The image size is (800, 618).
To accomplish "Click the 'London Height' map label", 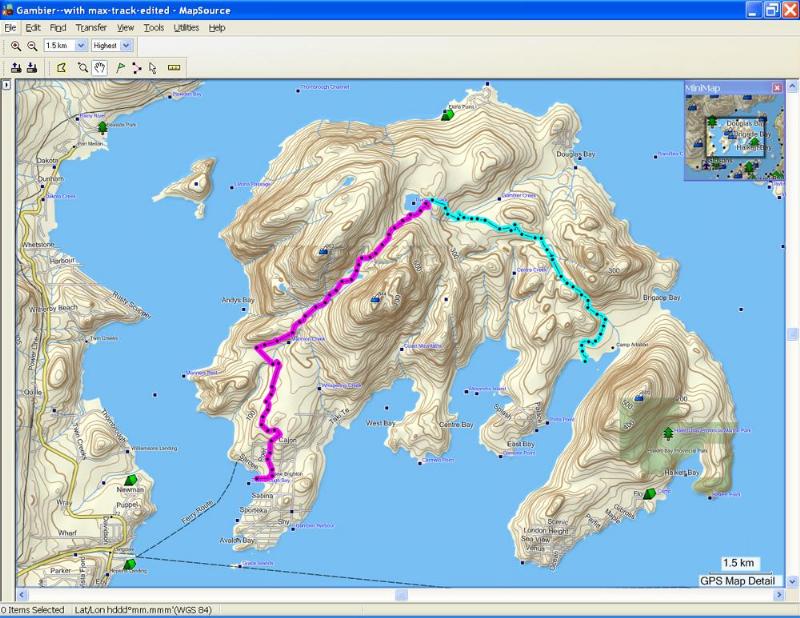I will [545, 531].
